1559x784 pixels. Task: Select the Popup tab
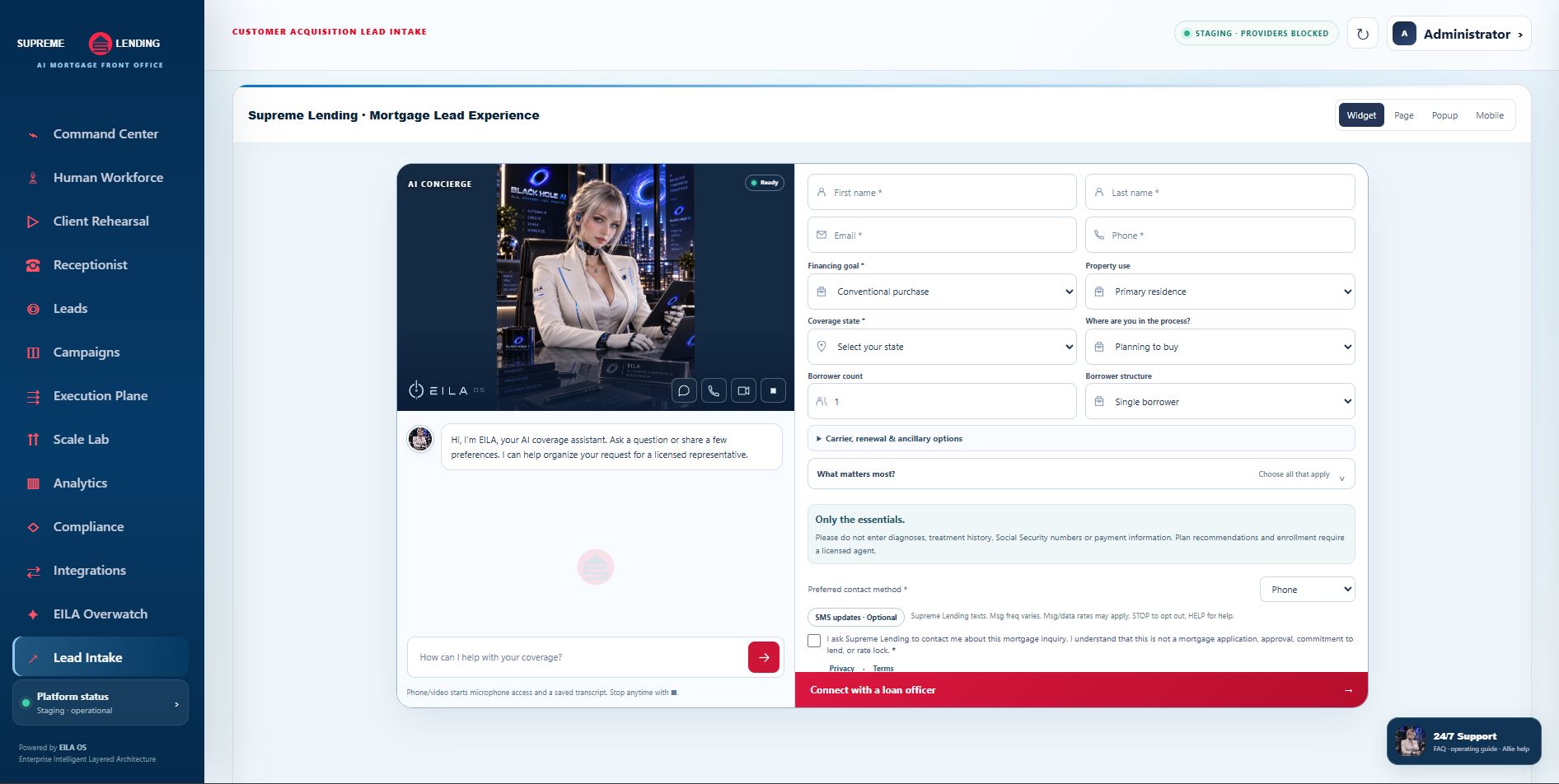[1444, 115]
